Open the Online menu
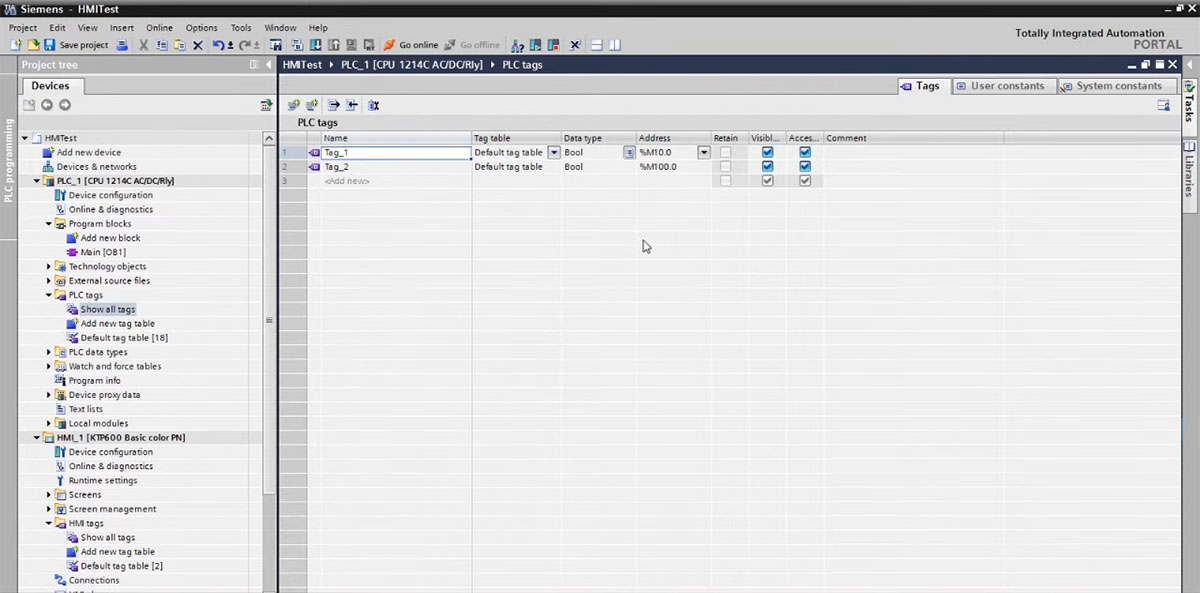1200x593 pixels. pyautogui.click(x=159, y=28)
